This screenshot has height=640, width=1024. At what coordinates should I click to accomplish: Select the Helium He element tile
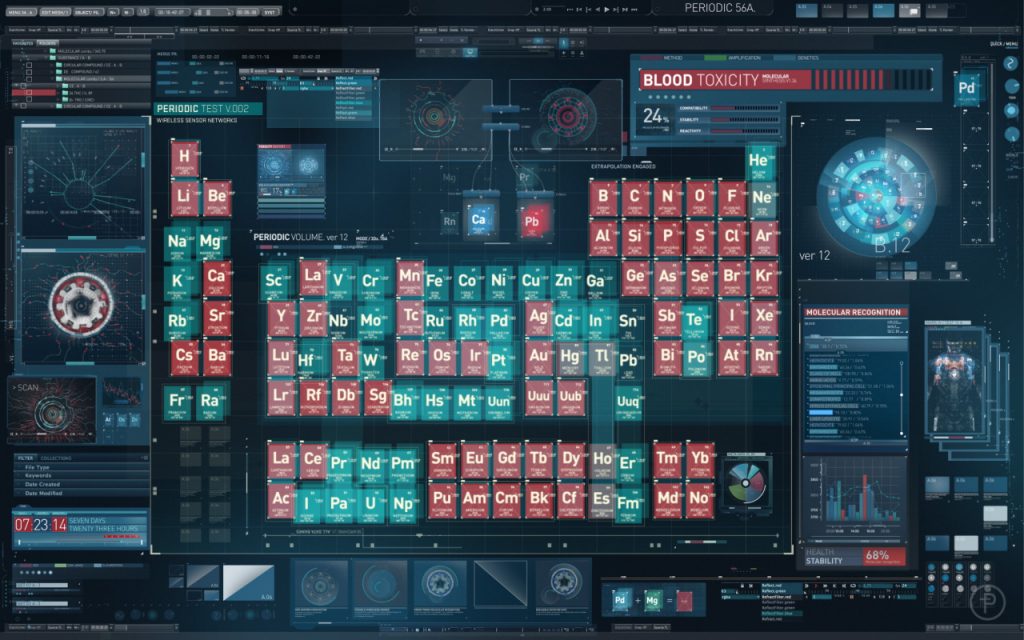coord(760,163)
